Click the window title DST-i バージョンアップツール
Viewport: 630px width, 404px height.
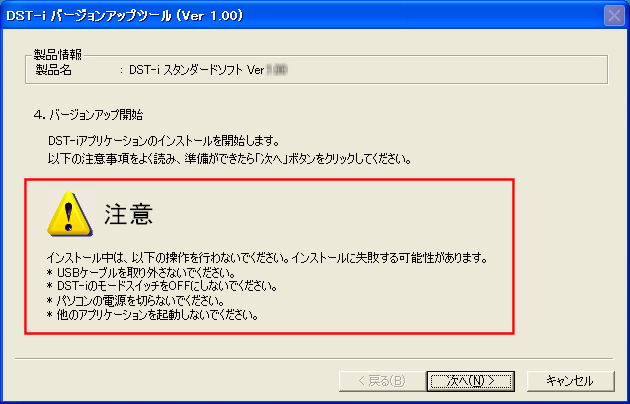pyautogui.click(x=125, y=16)
